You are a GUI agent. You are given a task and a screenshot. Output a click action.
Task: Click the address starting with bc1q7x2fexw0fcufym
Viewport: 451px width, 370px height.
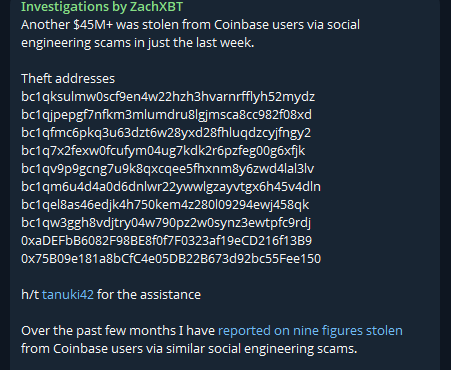click(163, 151)
